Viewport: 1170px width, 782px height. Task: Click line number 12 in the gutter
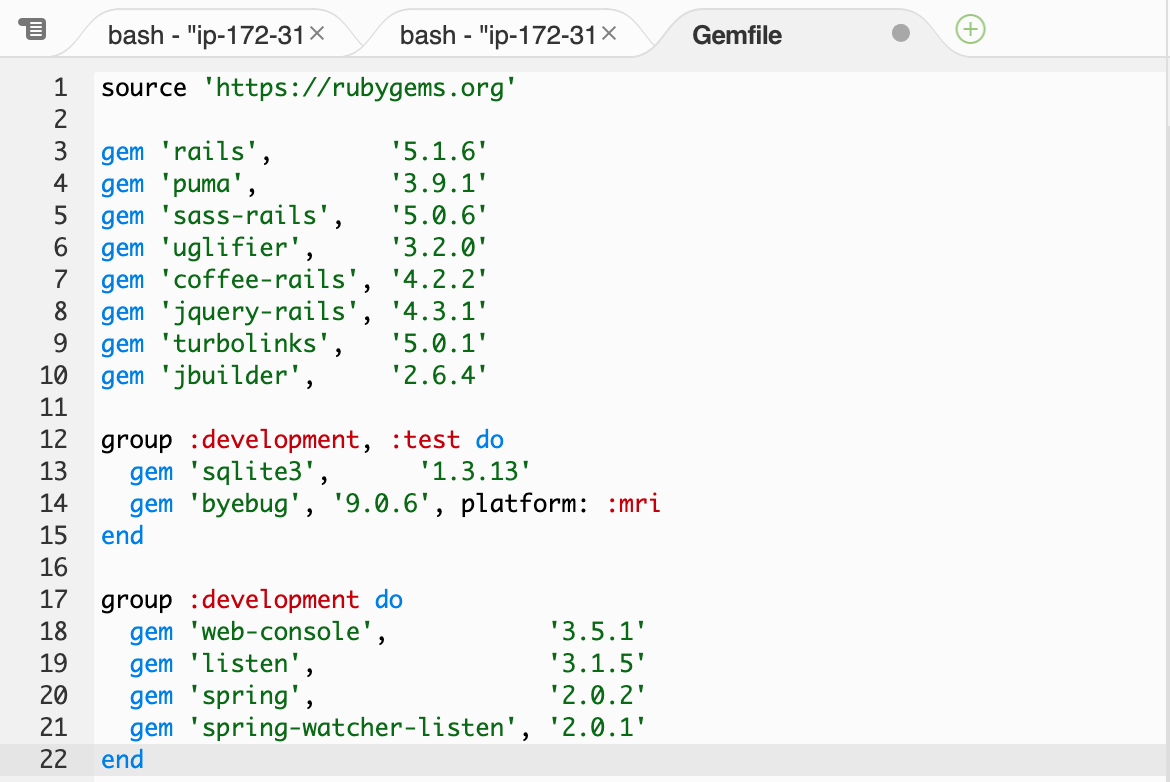pyautogui.click(x=54, y=440)
